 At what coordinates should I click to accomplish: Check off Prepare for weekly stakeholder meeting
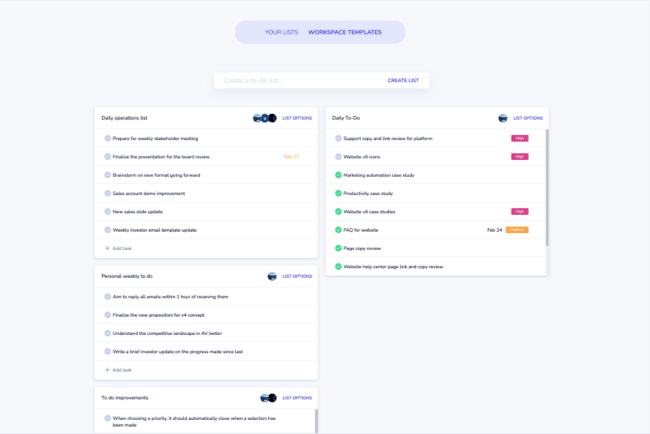point(108,139)
